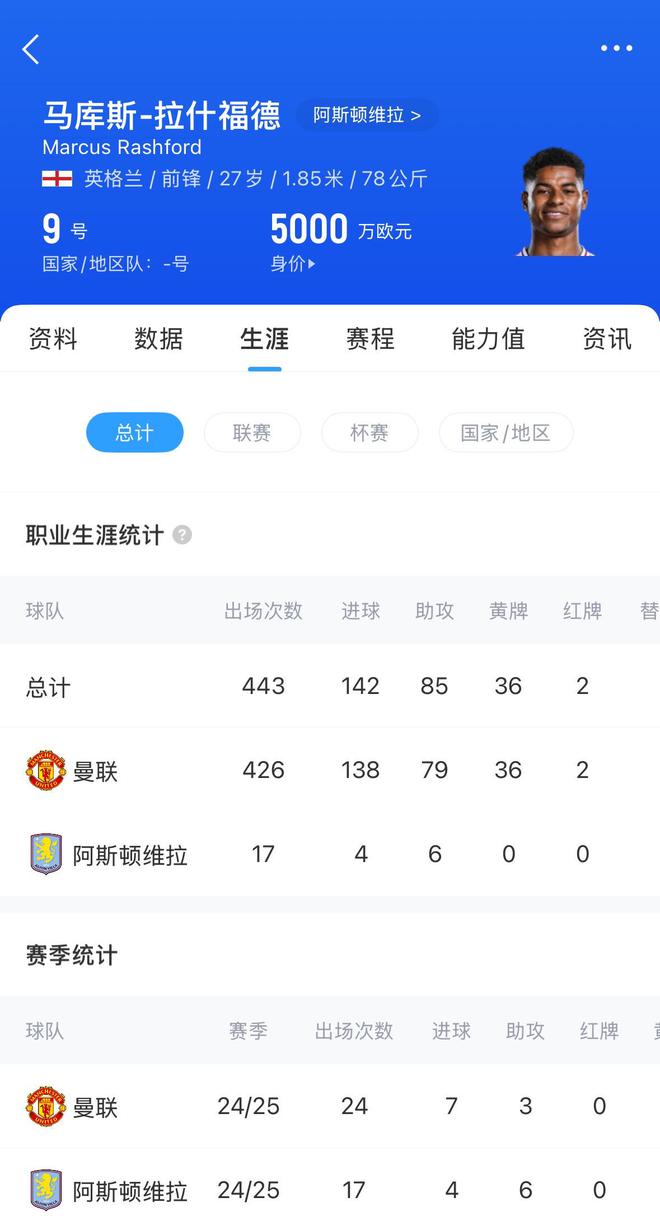Tap the Manchester United crest in season stats
The height and width of the screenshot is (1230, 660).
click(46, 1107)
